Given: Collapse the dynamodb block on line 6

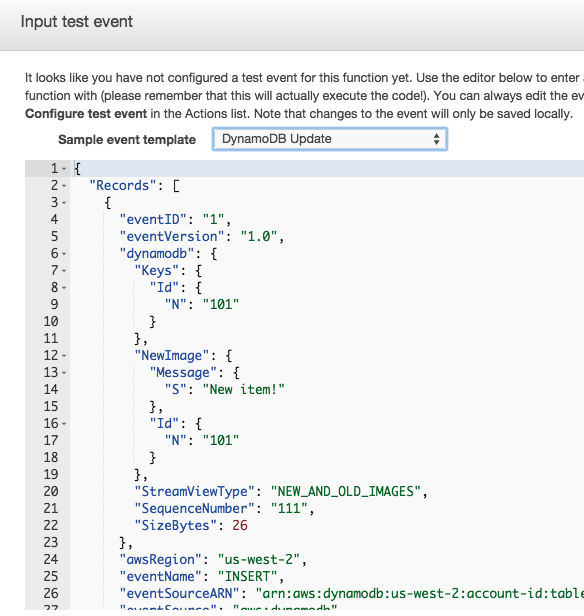Looking at the screenshot, I should pos(64,254).
